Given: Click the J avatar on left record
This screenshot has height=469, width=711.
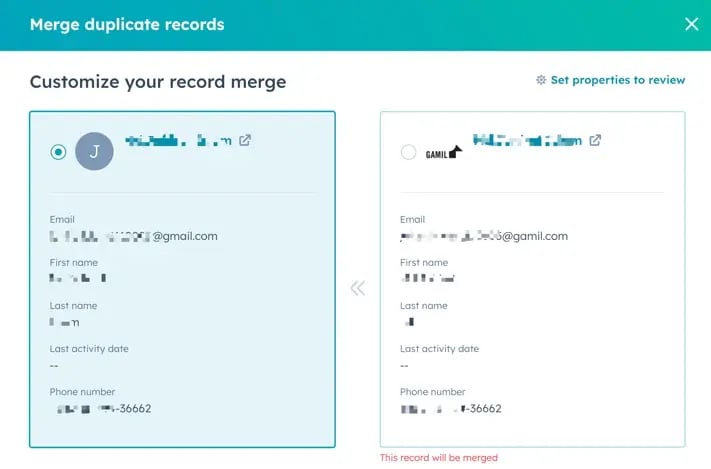Looking at the screenshot, I should tap(94, 151).
